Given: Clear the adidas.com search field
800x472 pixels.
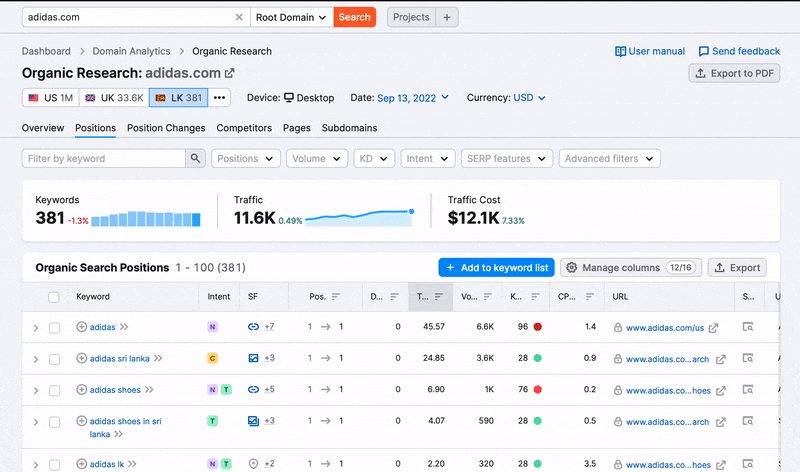Looking at the screenshot, I should point(239,17).
